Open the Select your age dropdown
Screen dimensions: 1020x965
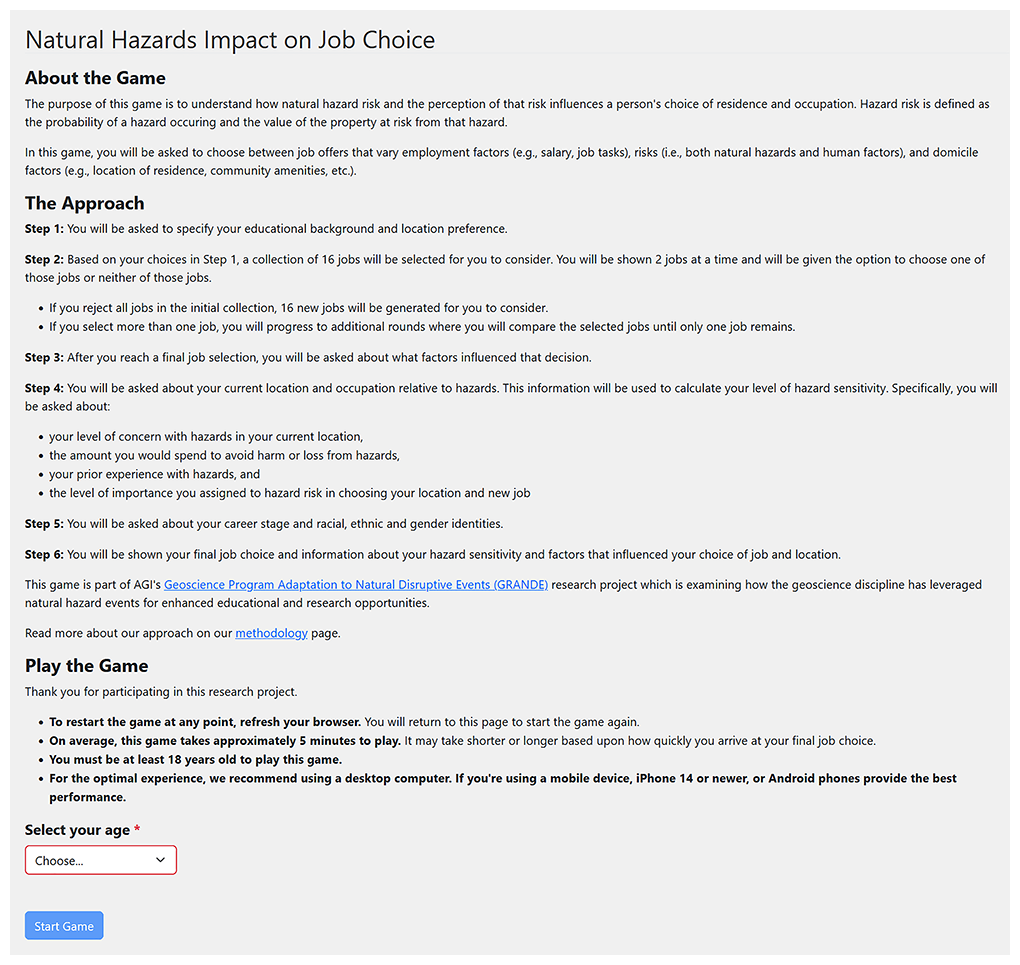tap(100, 860)
